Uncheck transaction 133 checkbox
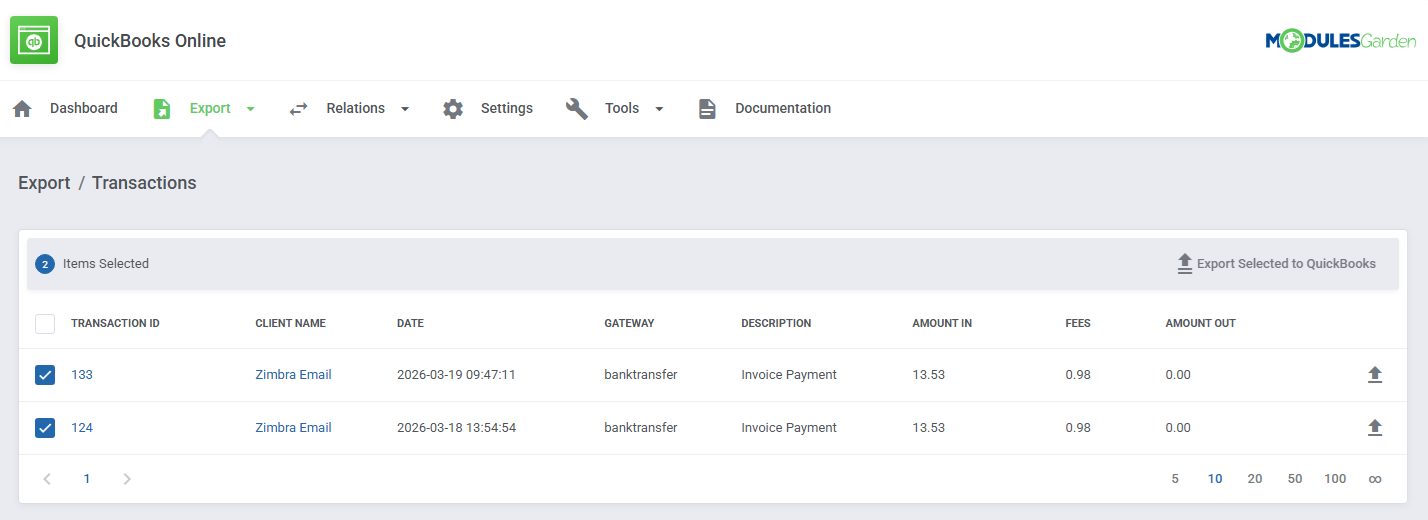The width and height of the screenshot is (1428, 520). (x=45, y=375)
